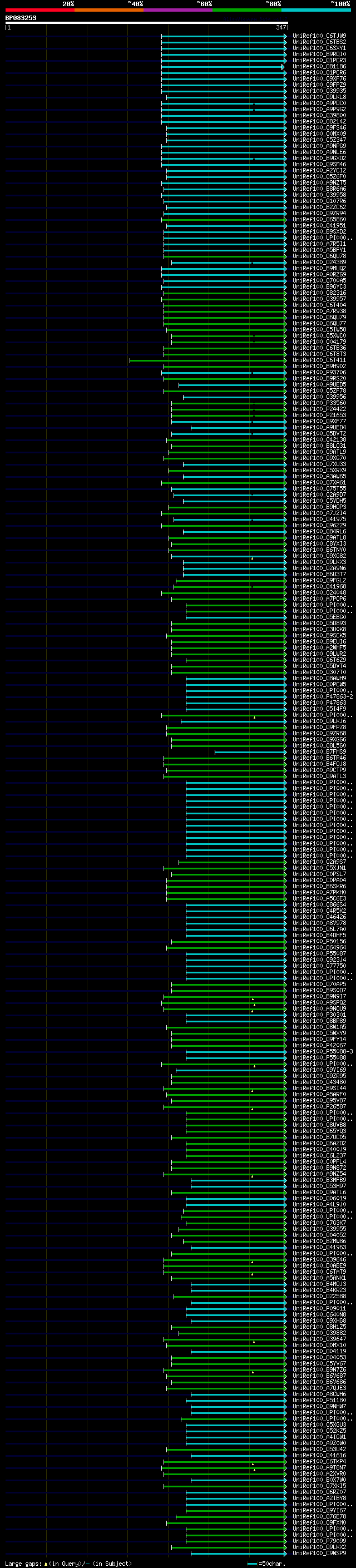This screenshot has width=356, height=1568.
Task: Open hit UniRef100_C6TJW9
Action: [319, 36]
